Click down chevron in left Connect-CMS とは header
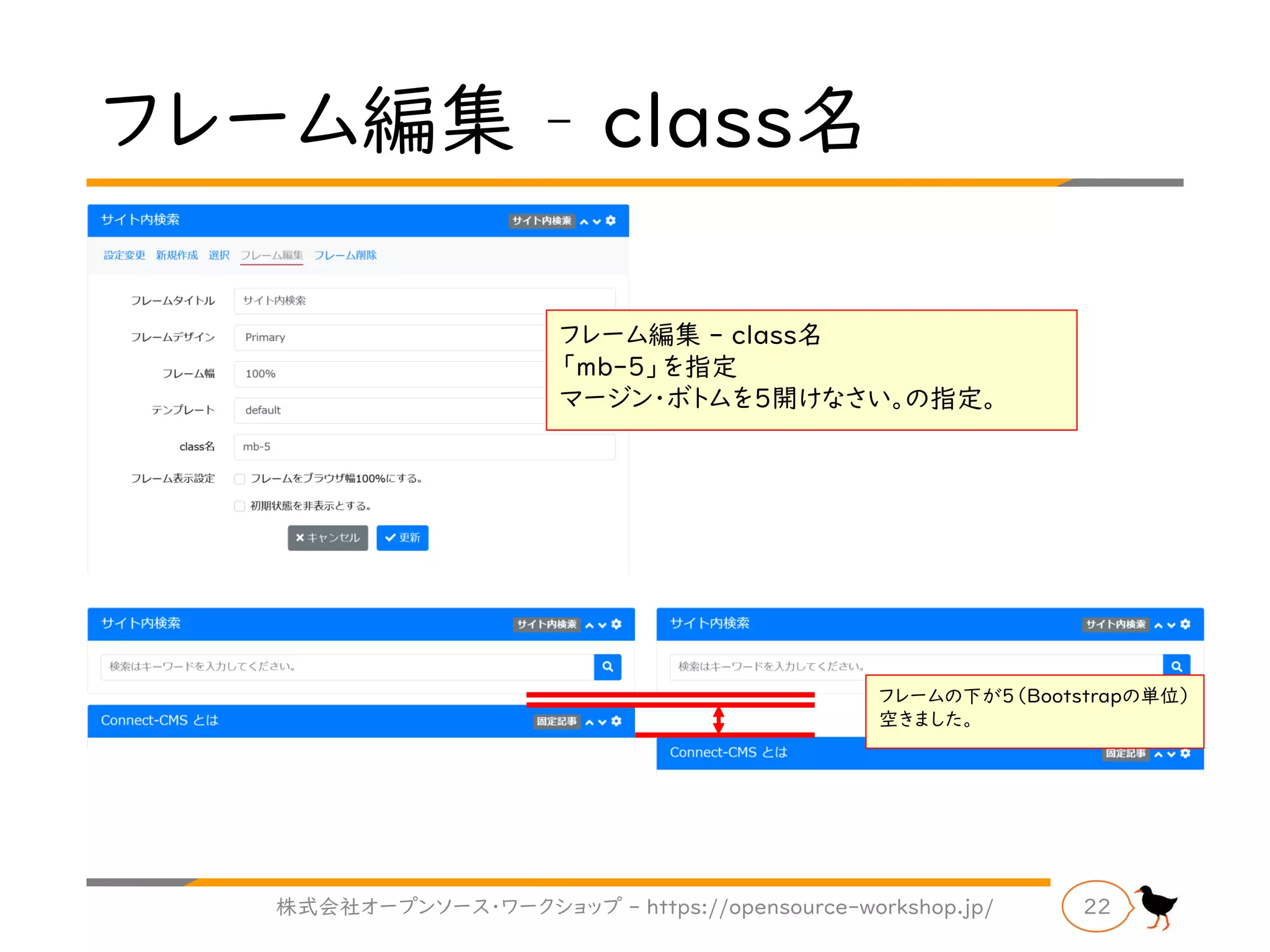 tap(602, 721)
